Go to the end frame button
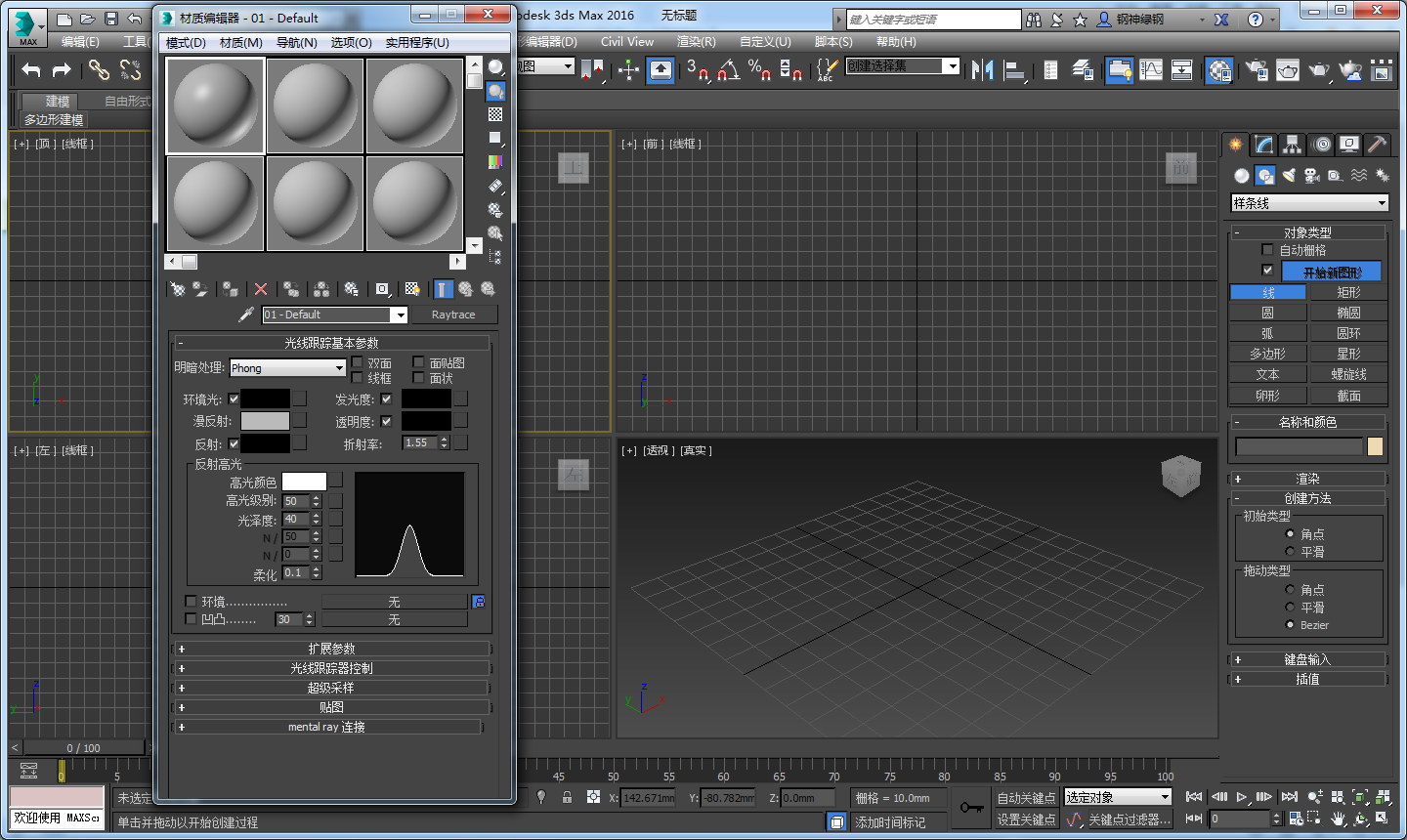The image size is (1407, 840). pos(1290,797)
